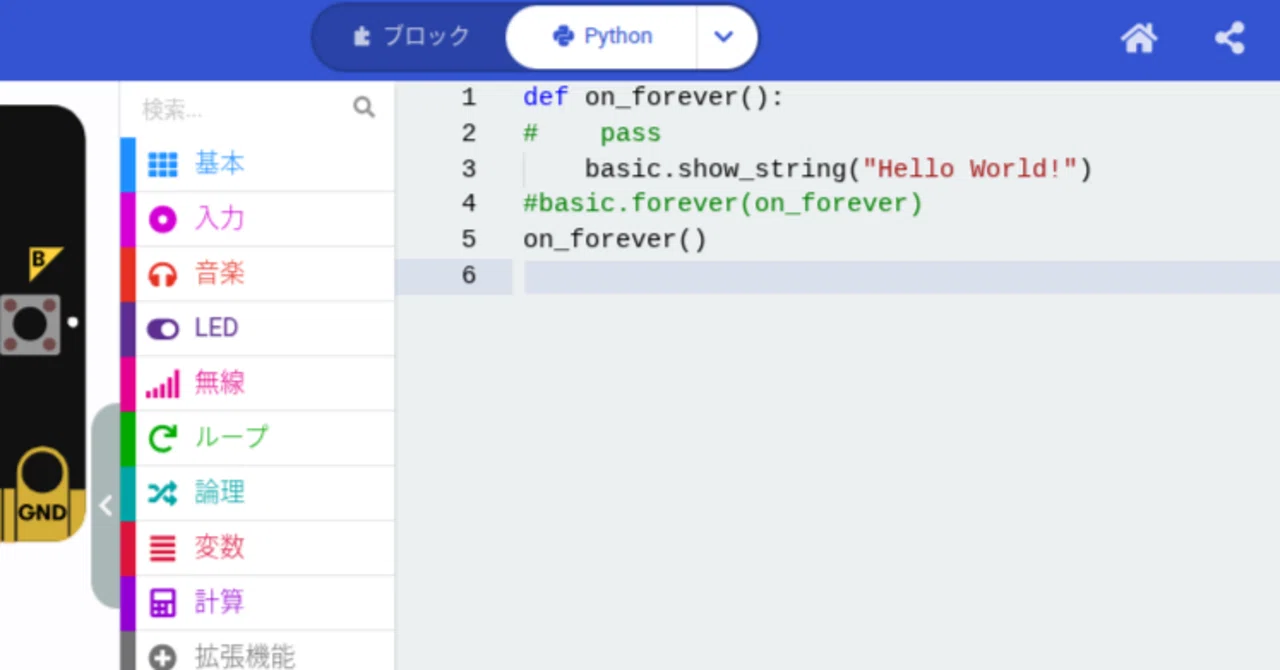Click the commented '# pass' line

[592, 133]
